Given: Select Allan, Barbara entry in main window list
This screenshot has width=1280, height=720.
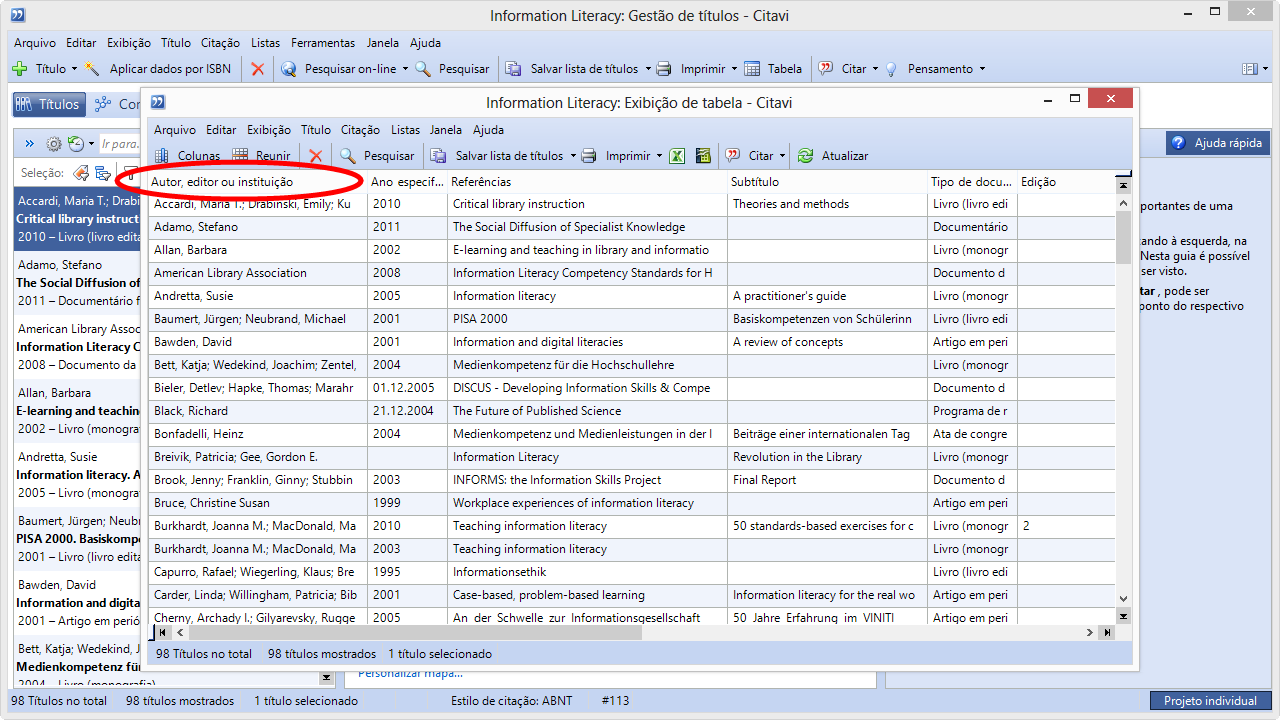Looking at the screenshot, I should tap(78, 410).
